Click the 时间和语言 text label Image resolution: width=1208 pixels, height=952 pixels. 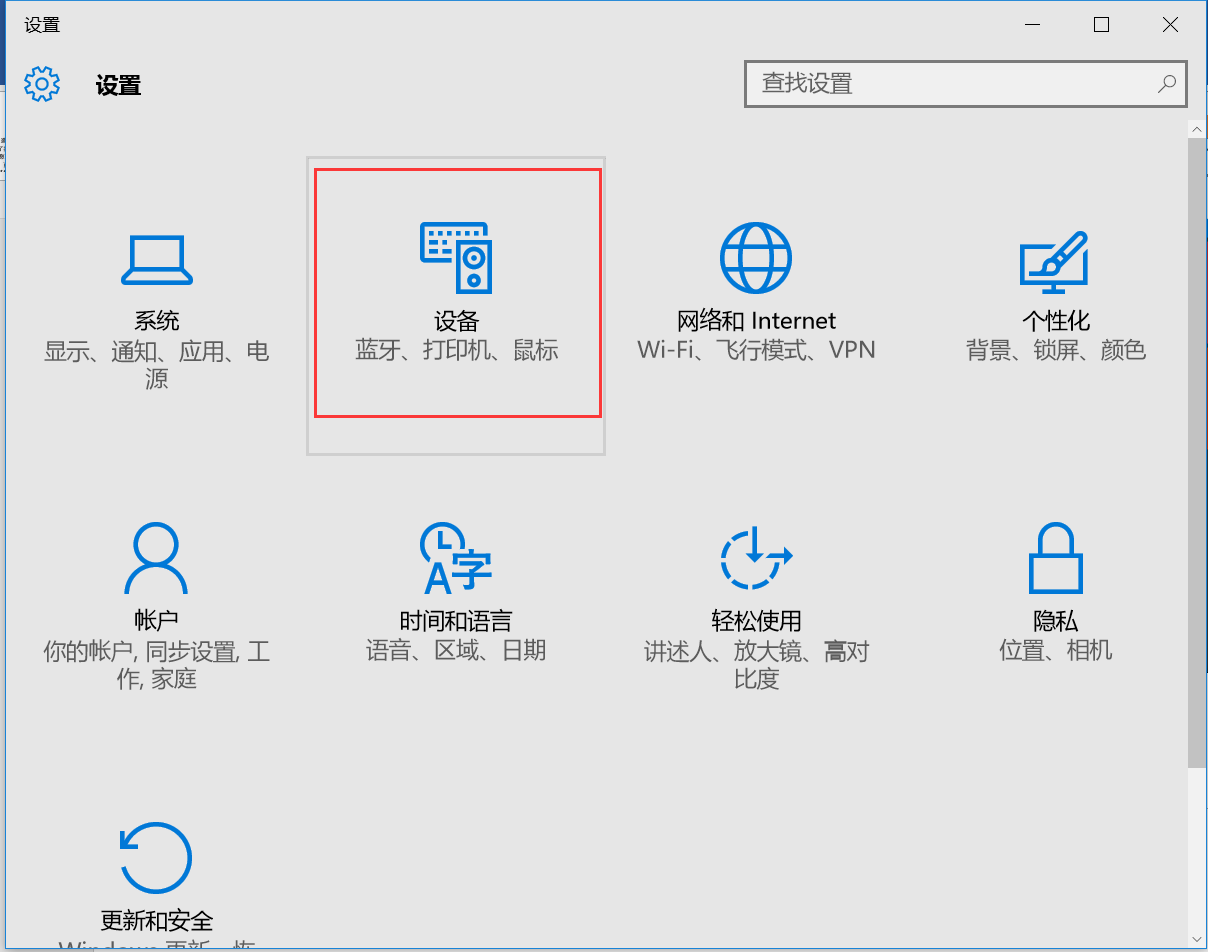456,621
